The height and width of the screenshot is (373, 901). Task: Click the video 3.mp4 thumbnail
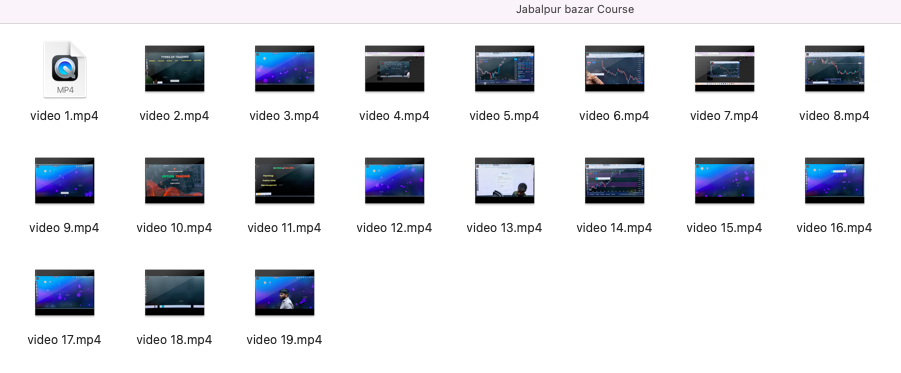point(284,68)
